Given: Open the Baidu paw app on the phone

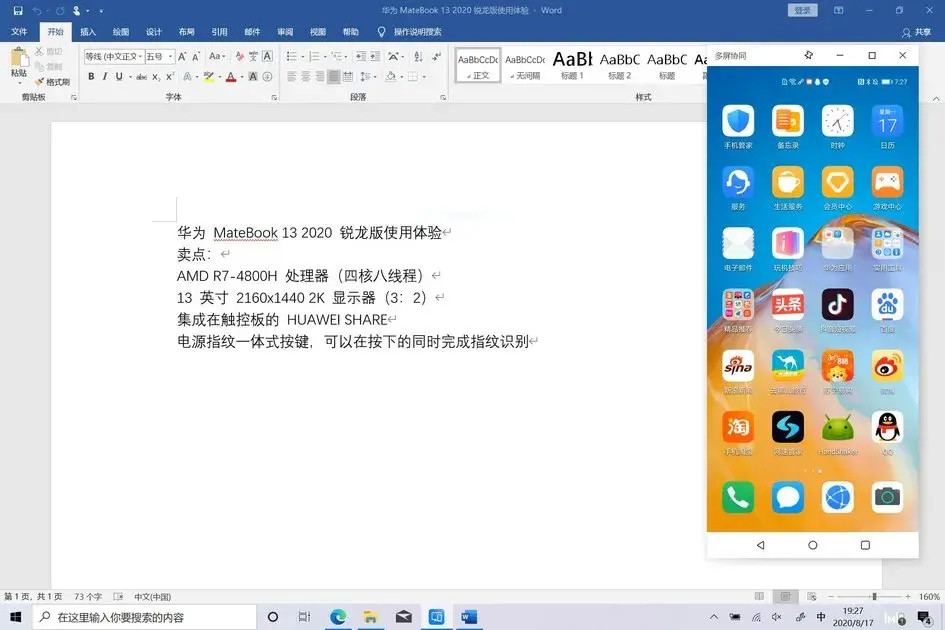Looking at the screenshot, I should click(x=887, y=304).
